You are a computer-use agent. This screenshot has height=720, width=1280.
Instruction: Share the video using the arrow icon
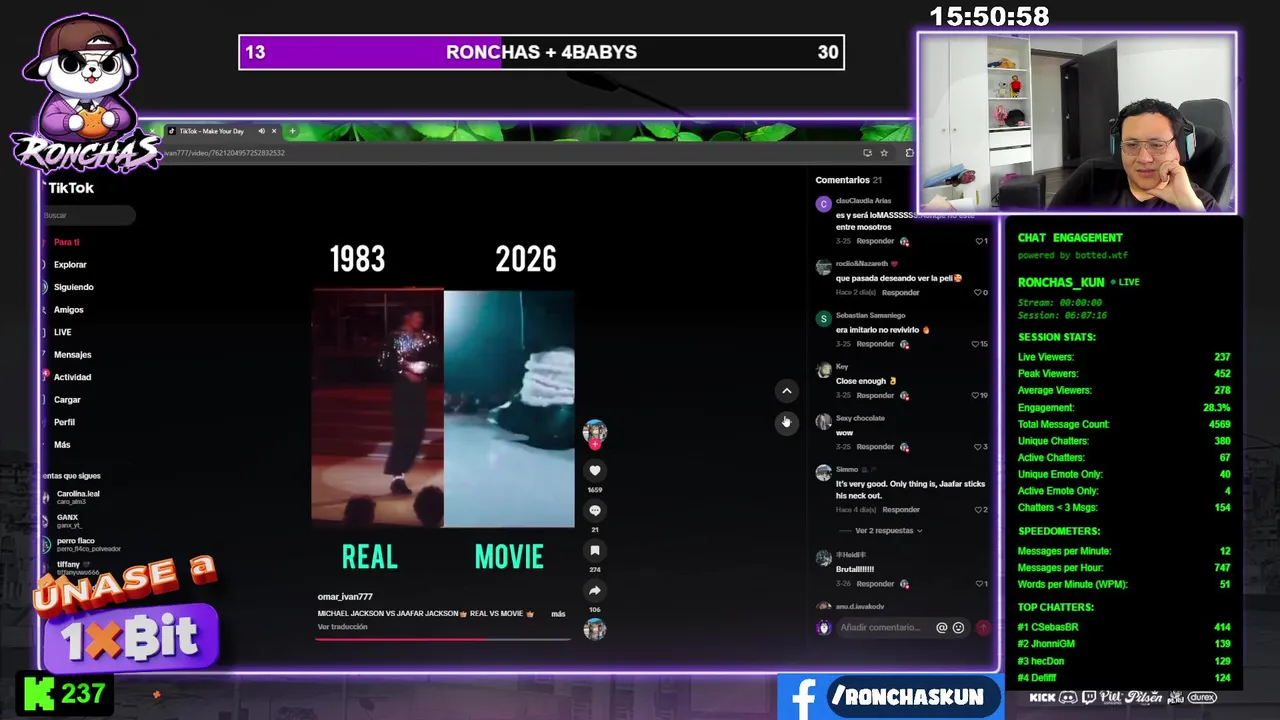click(x=595, y=590)
